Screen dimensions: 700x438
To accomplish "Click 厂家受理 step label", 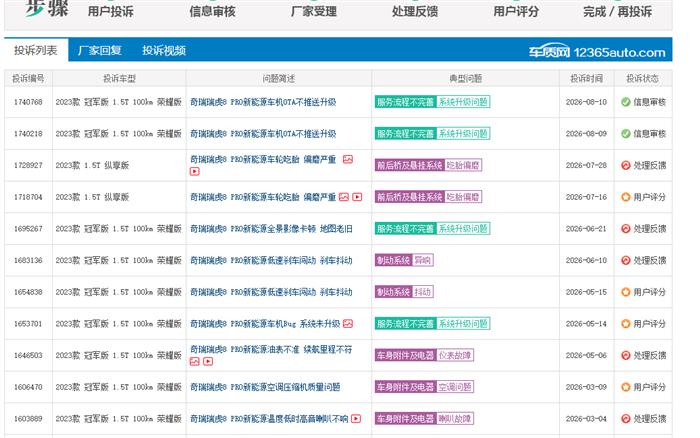I will pyautogui.click(x=313, y=12).
